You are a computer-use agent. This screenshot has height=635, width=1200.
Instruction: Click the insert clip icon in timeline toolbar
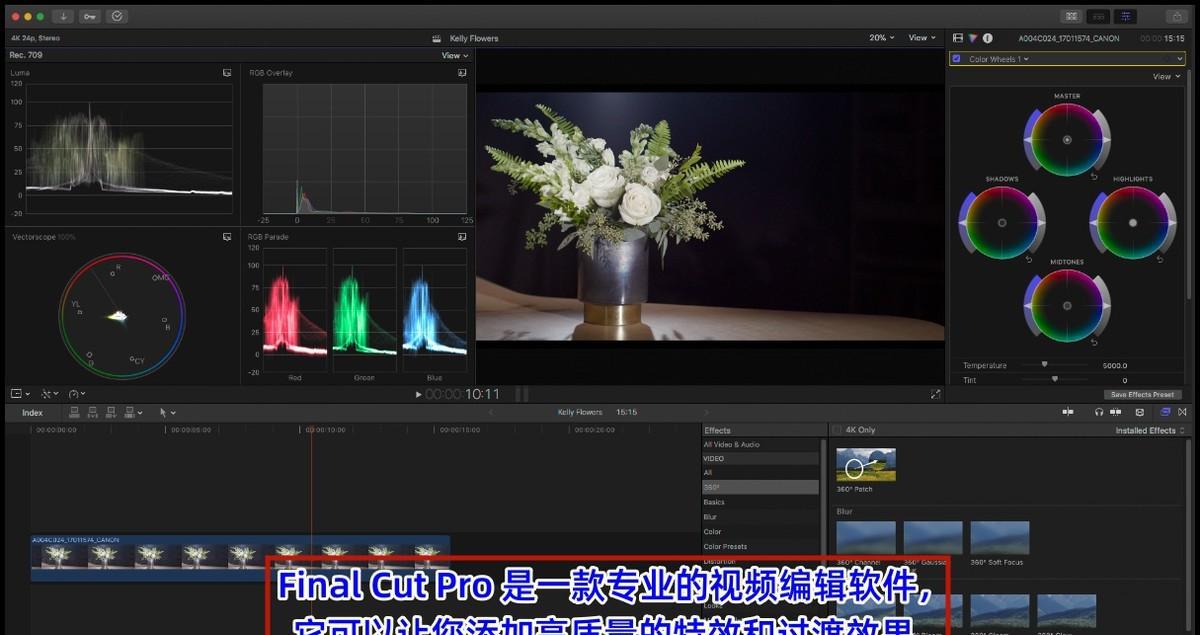pyautogui.click(x=91, y=412)
